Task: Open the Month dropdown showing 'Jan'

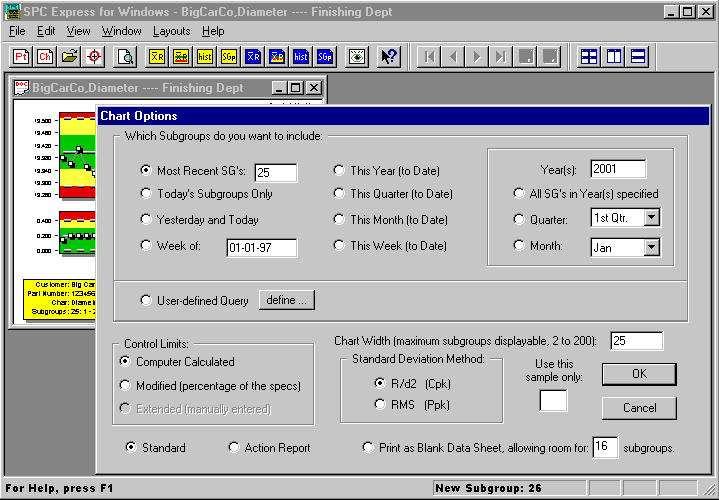Action: point(651,247)
